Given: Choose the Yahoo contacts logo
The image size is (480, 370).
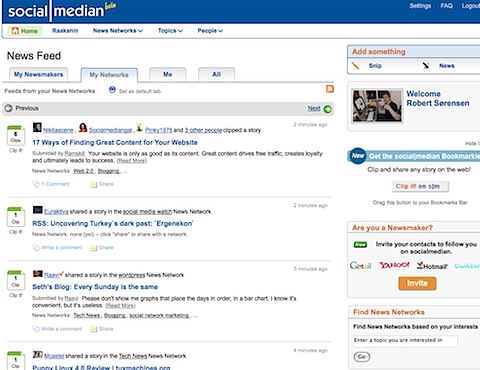Looking at the screenshot, I should tap(394, 265).
